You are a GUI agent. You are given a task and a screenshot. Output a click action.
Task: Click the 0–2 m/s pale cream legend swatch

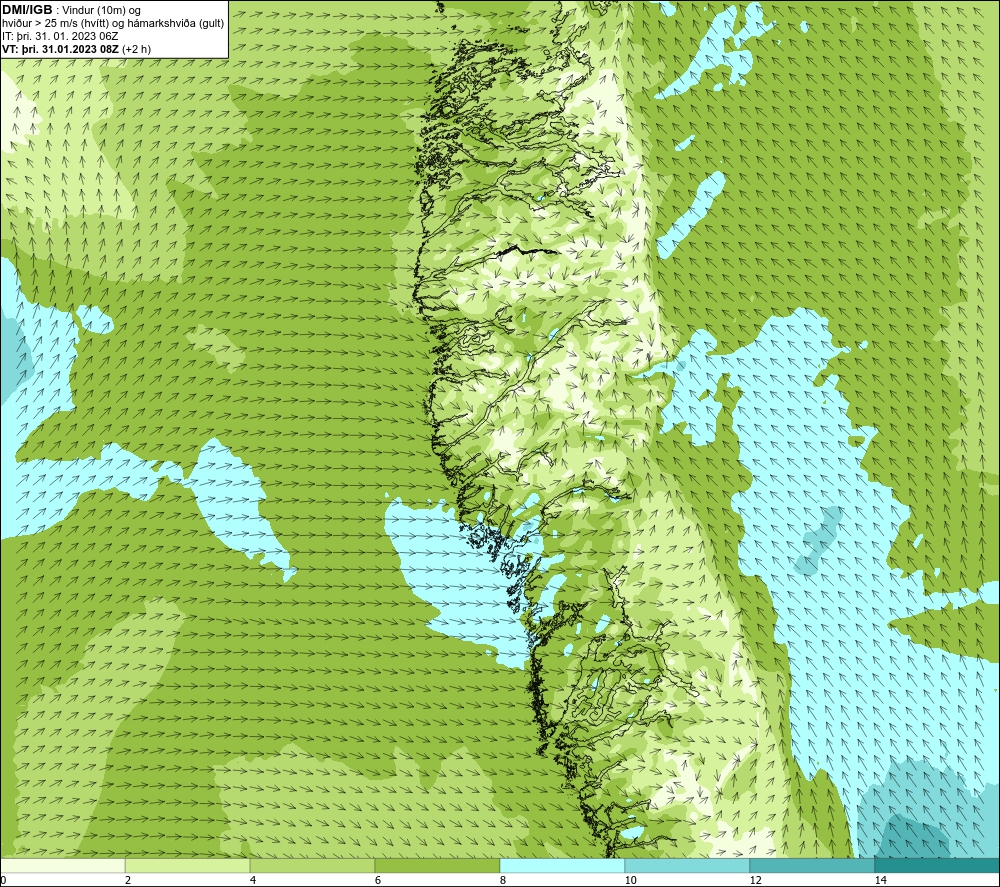[62, 866]
